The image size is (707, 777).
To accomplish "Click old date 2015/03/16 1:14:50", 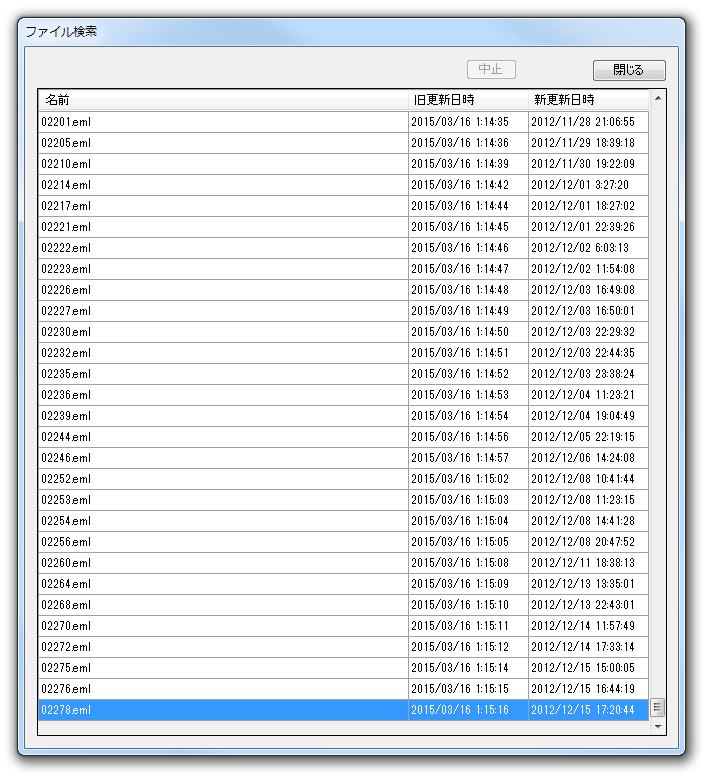I will (460, 332).
